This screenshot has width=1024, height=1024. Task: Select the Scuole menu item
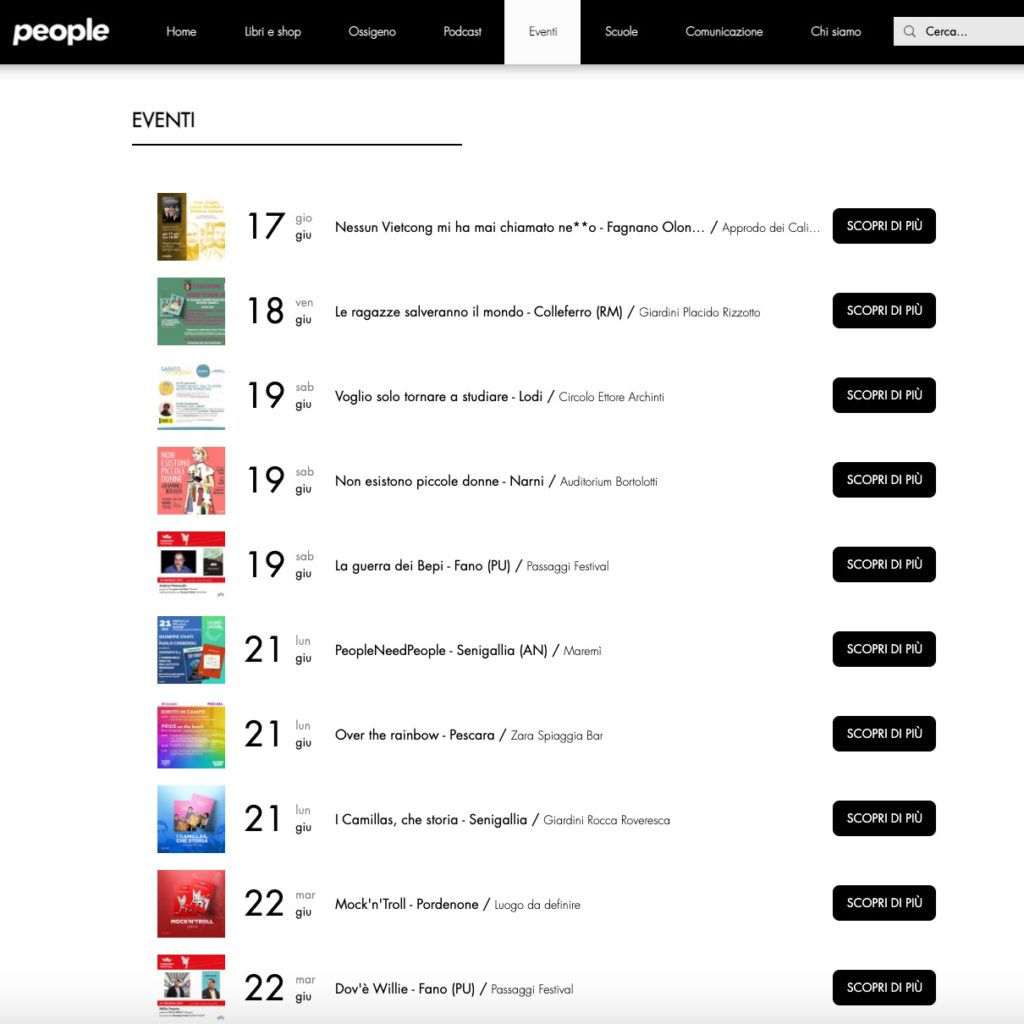coord(621,31)
